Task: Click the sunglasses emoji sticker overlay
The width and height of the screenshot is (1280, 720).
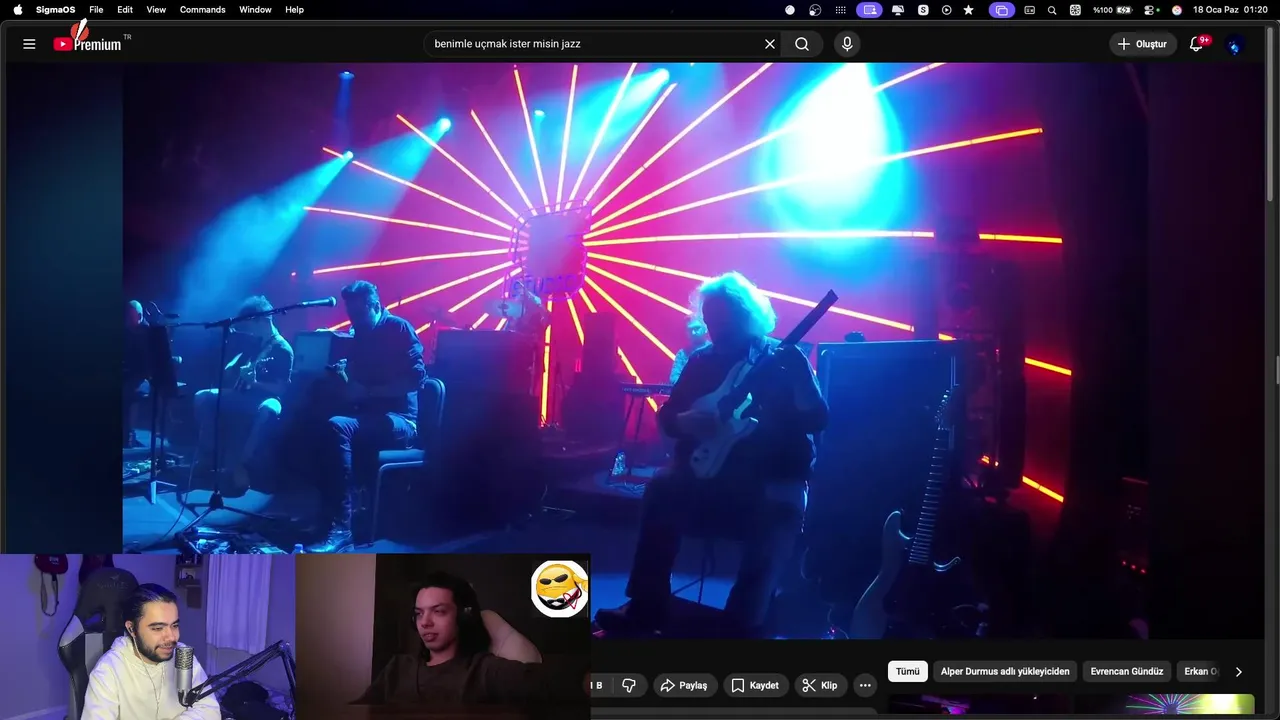Action: pyautogui.click(x=559, y=589)
